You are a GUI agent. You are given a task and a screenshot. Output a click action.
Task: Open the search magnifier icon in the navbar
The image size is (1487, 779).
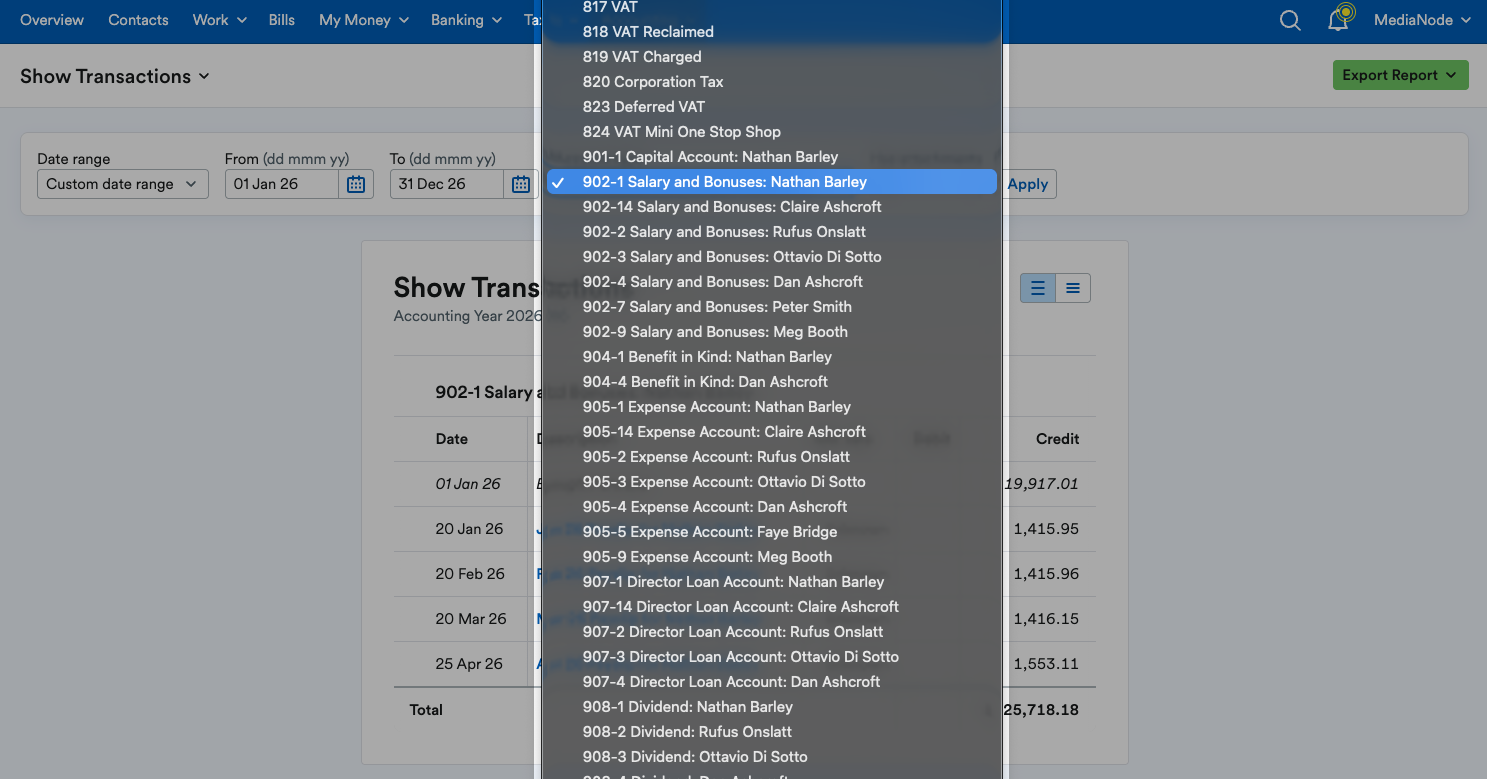pos(1290,20)
